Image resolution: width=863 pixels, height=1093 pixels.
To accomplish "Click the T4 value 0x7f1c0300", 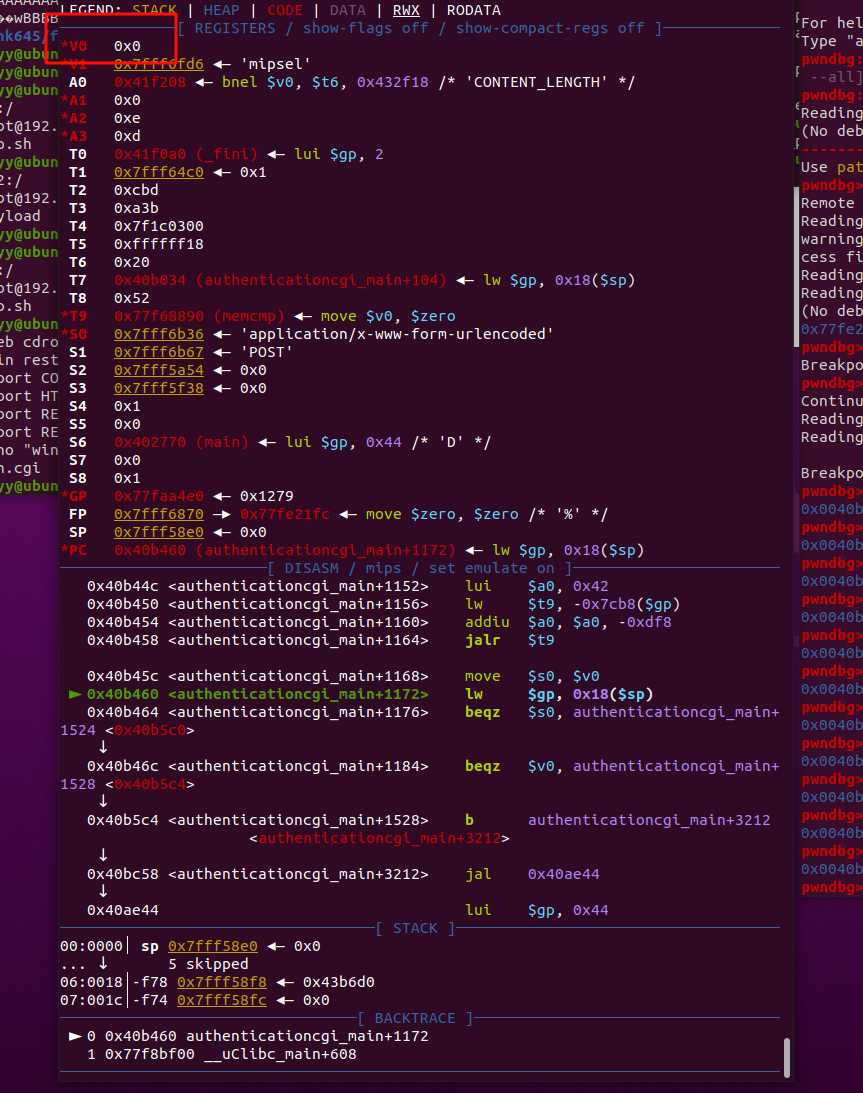I will tap(159, 227).
